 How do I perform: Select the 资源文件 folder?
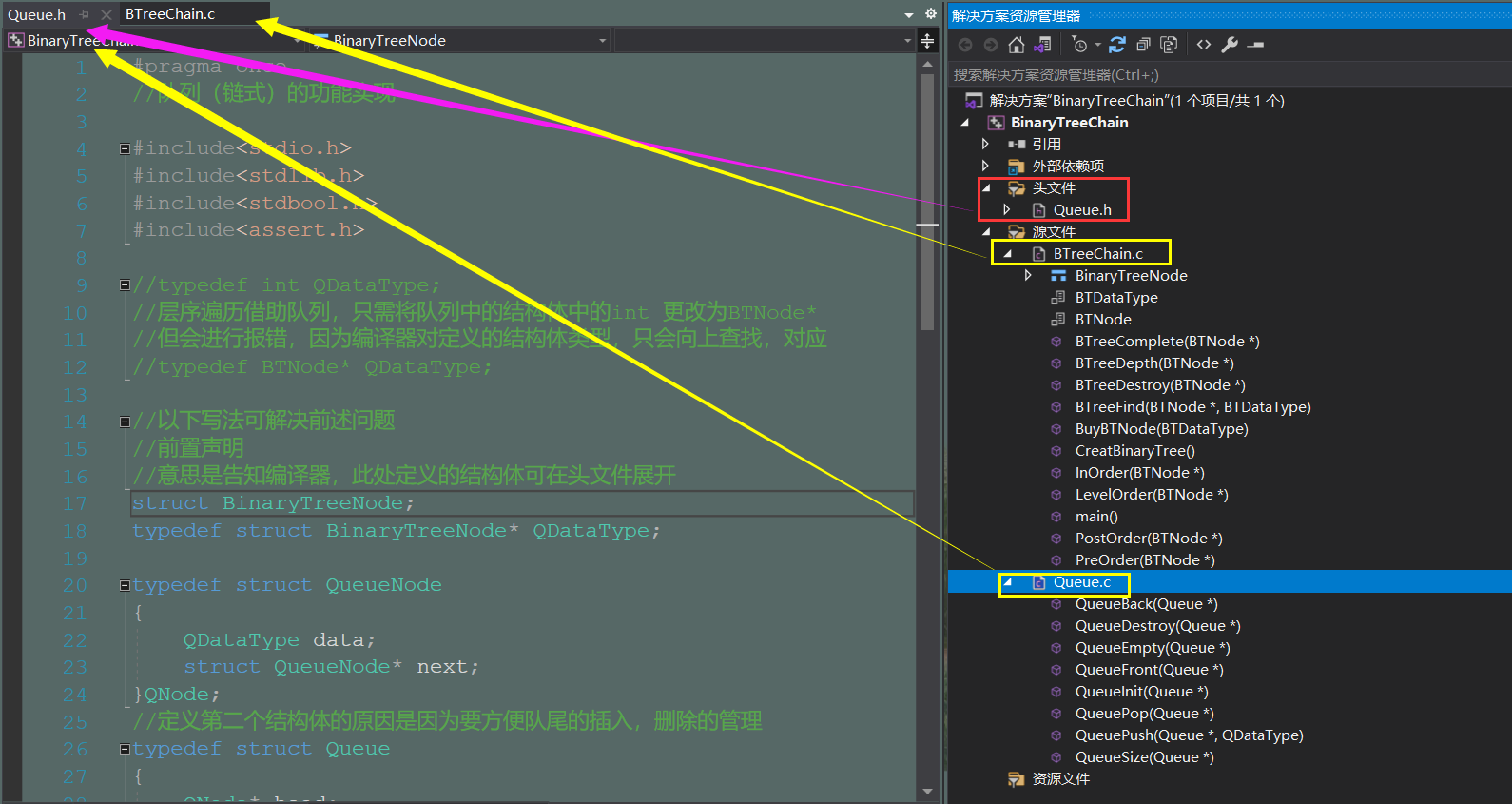coord(1061,778)
